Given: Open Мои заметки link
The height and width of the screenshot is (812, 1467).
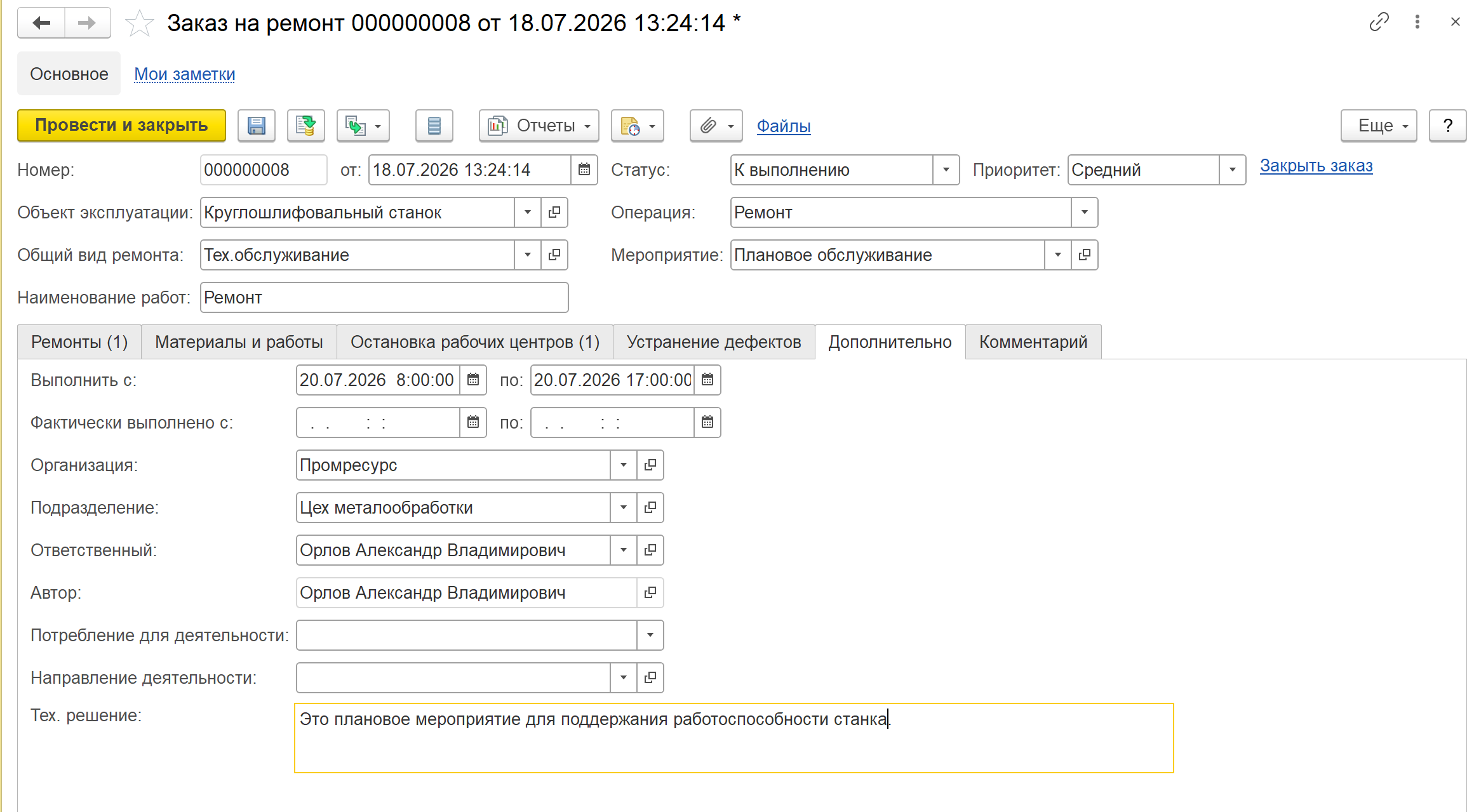Looking at the screenshot, I should [x=184, y=74].
